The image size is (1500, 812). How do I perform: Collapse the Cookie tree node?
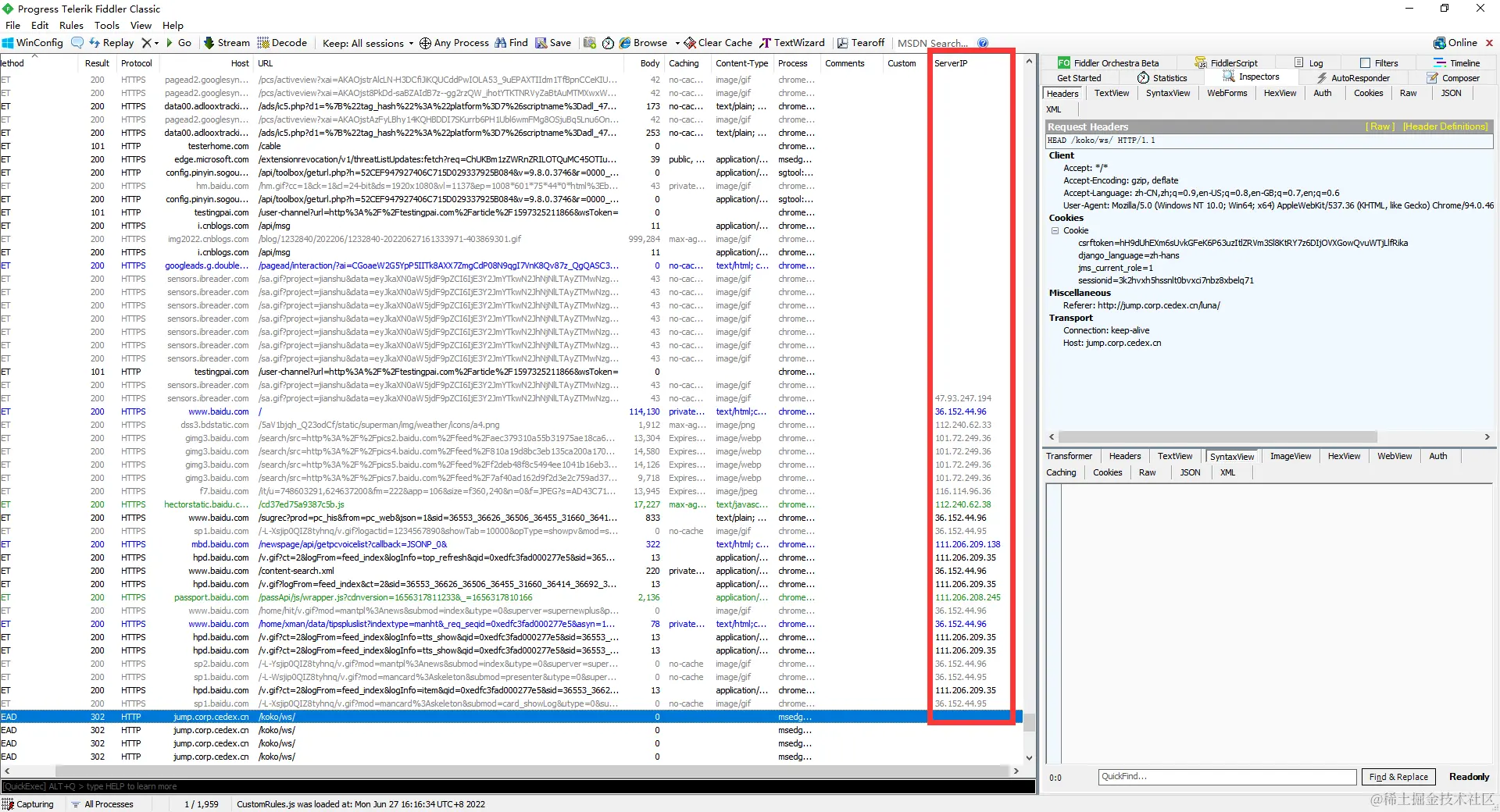(1055, 230)
